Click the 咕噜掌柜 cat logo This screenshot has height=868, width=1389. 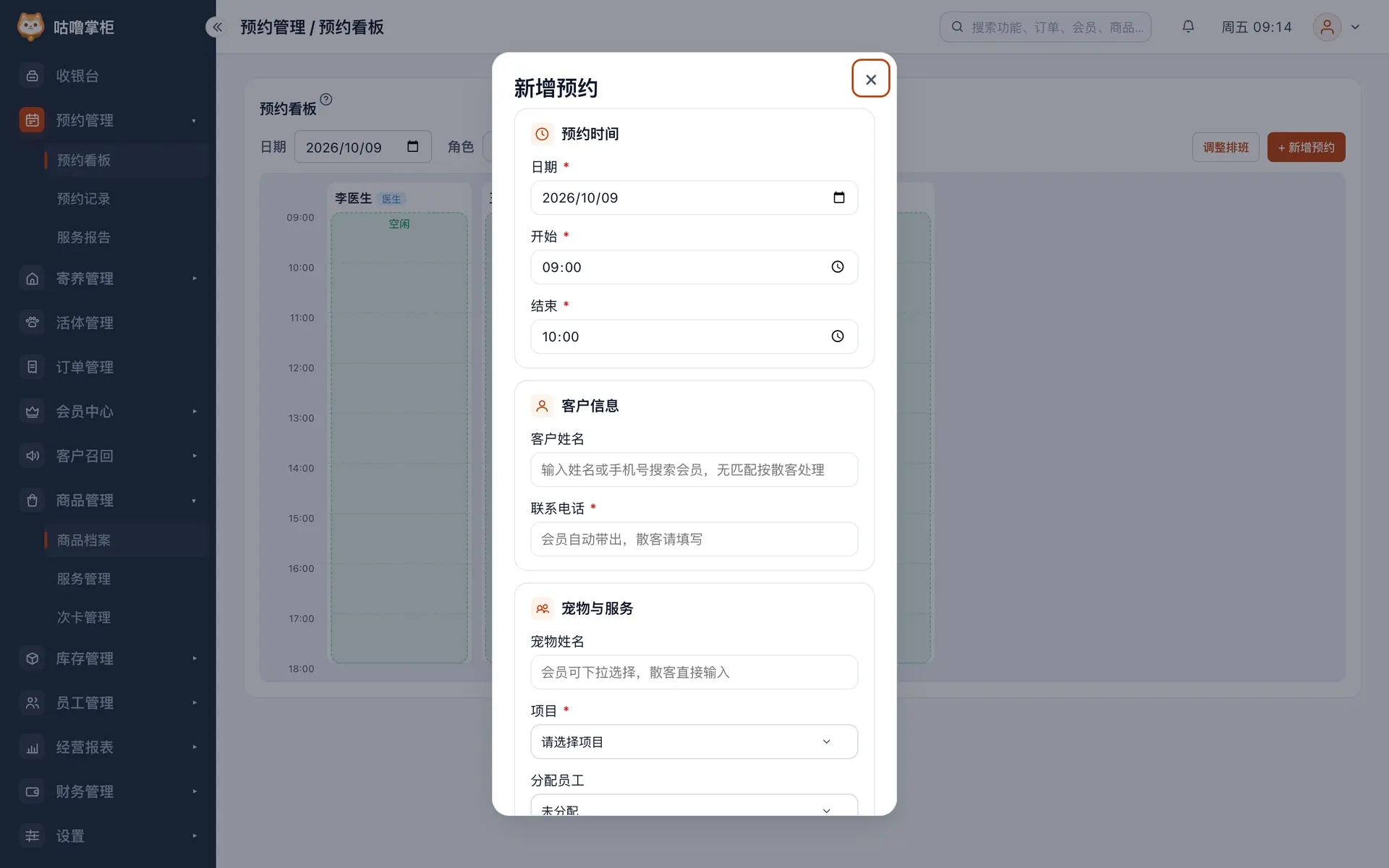[x=30, y=27]
